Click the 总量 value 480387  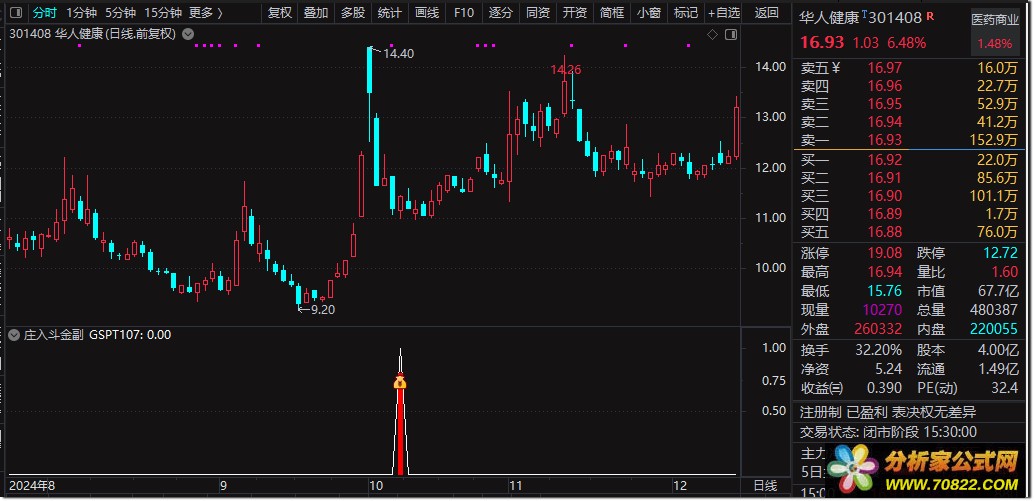993,310
